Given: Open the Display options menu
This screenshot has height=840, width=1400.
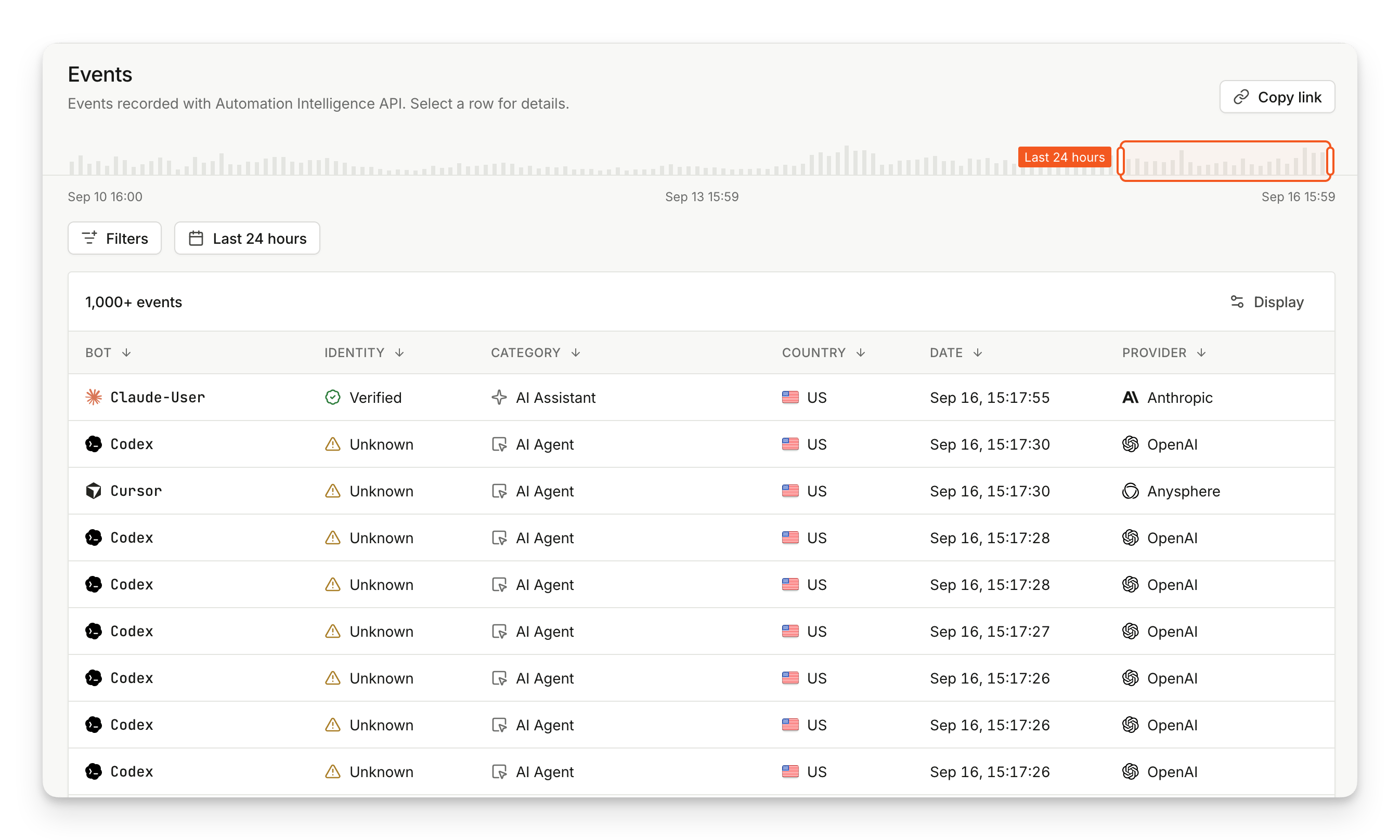Looking at the screenshot, I should tap(1267, 301).
